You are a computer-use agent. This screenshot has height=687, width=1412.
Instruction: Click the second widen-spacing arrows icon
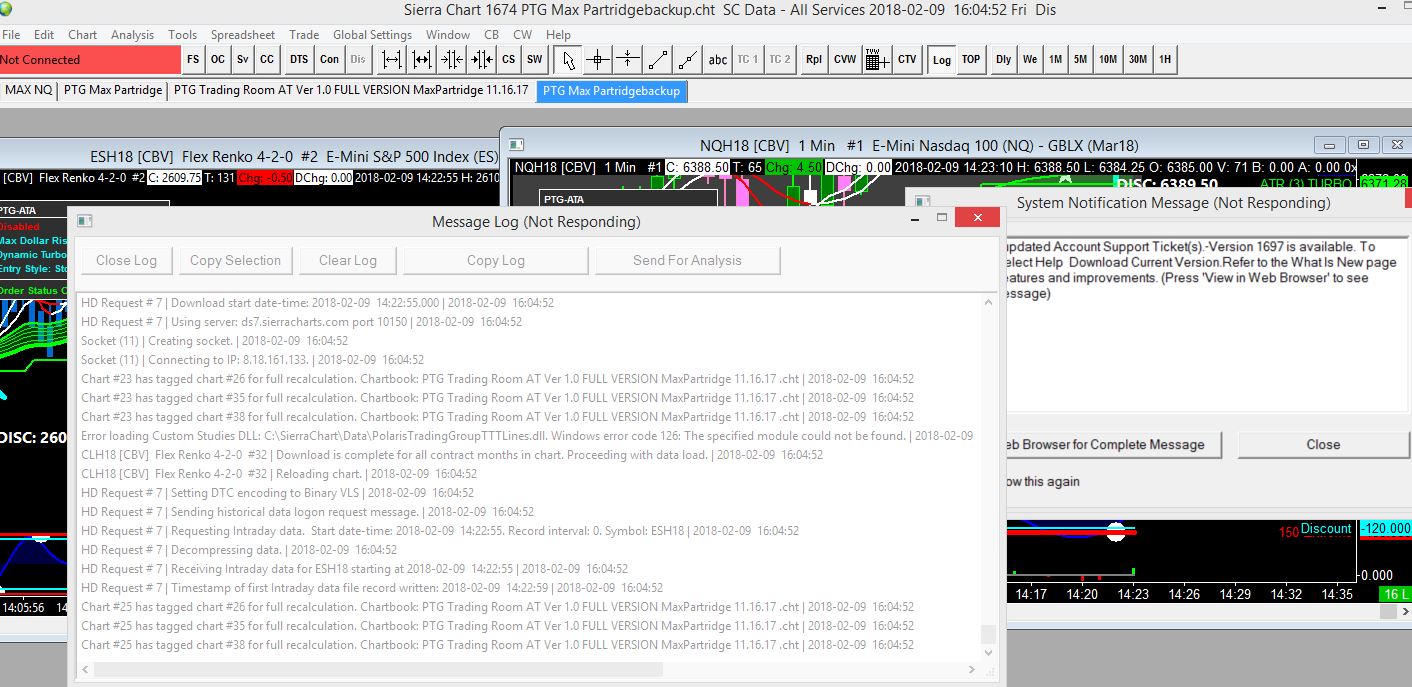(x=422, y=60)
